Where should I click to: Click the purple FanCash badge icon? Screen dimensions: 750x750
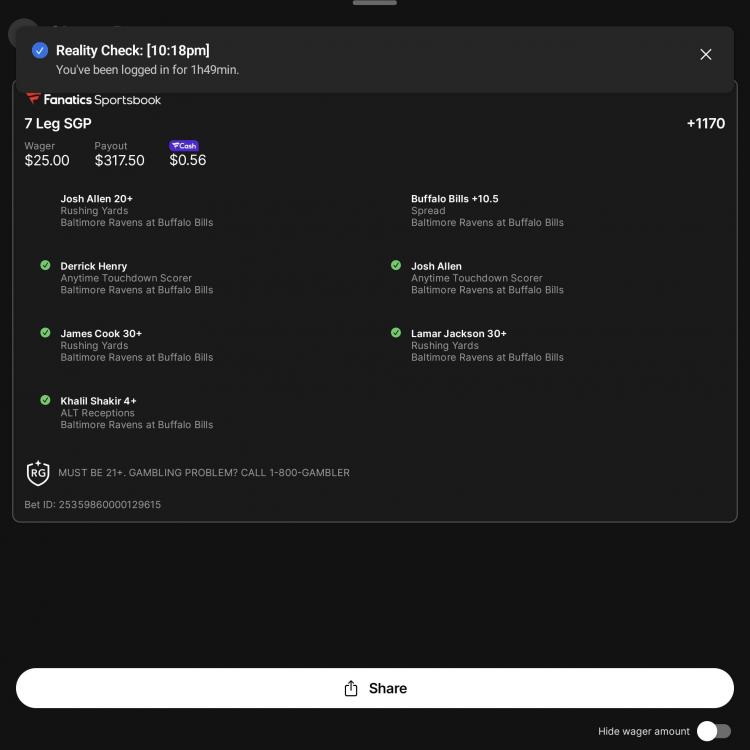click(x=184, y=146)
